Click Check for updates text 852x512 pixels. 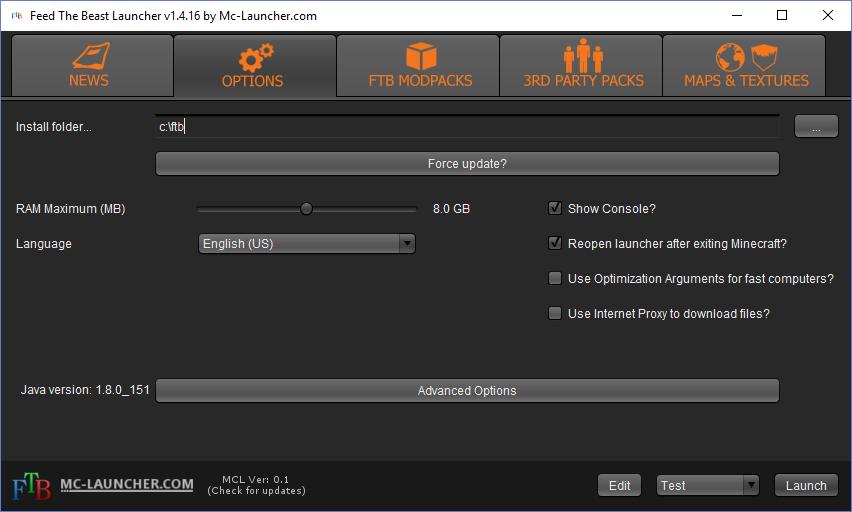(256, 491)
